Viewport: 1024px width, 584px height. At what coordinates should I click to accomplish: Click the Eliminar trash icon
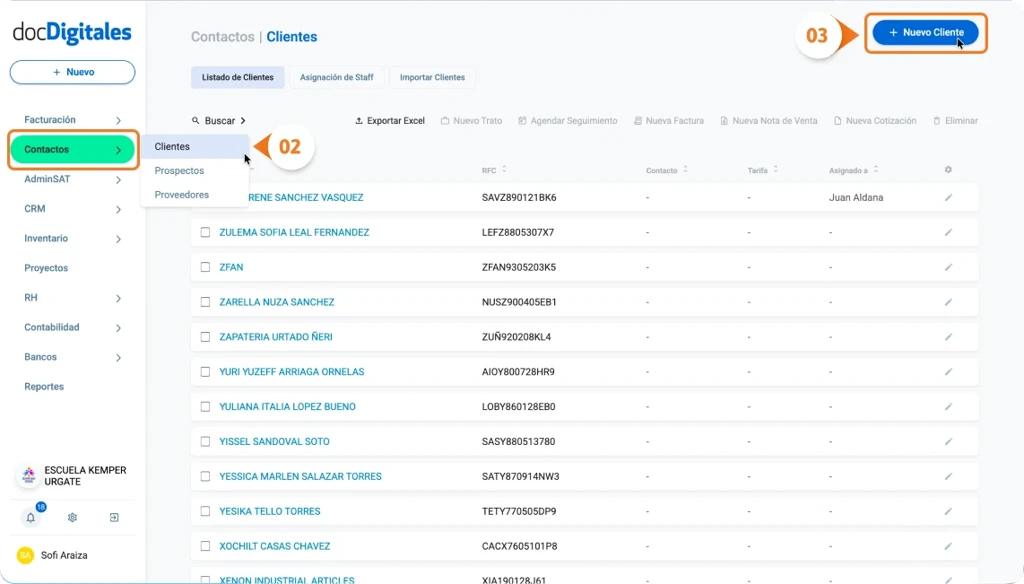pyautogui.click(x=936, y=120)
